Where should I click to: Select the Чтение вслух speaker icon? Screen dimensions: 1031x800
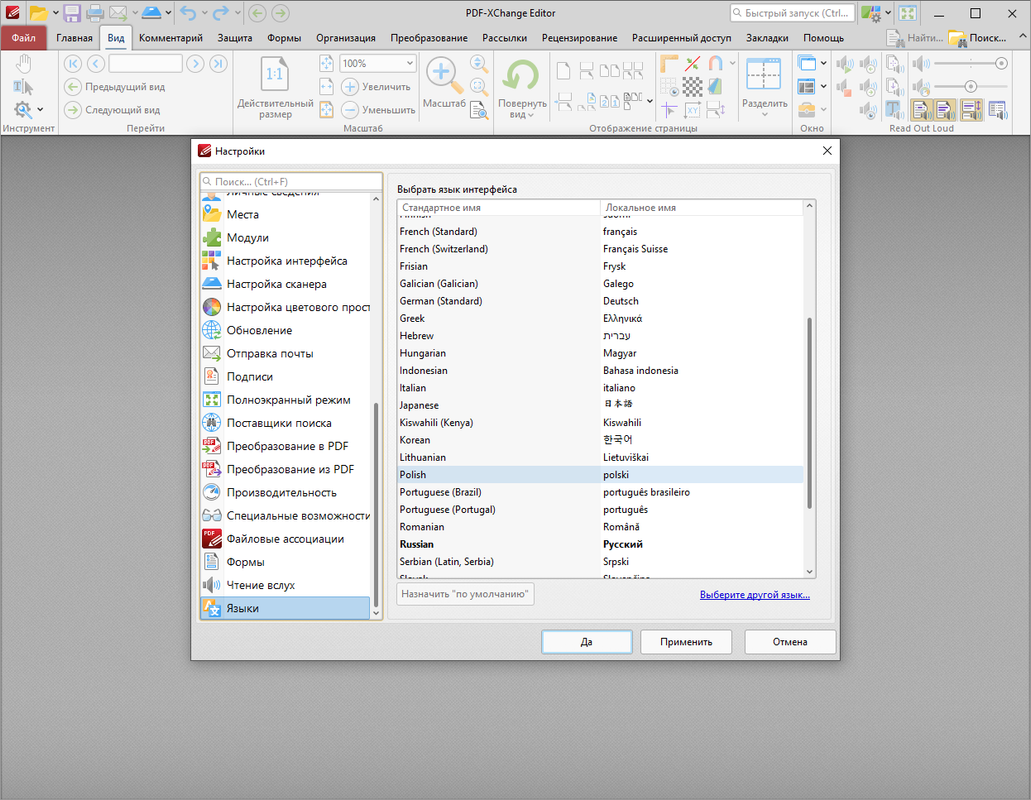tap(212, 585)
